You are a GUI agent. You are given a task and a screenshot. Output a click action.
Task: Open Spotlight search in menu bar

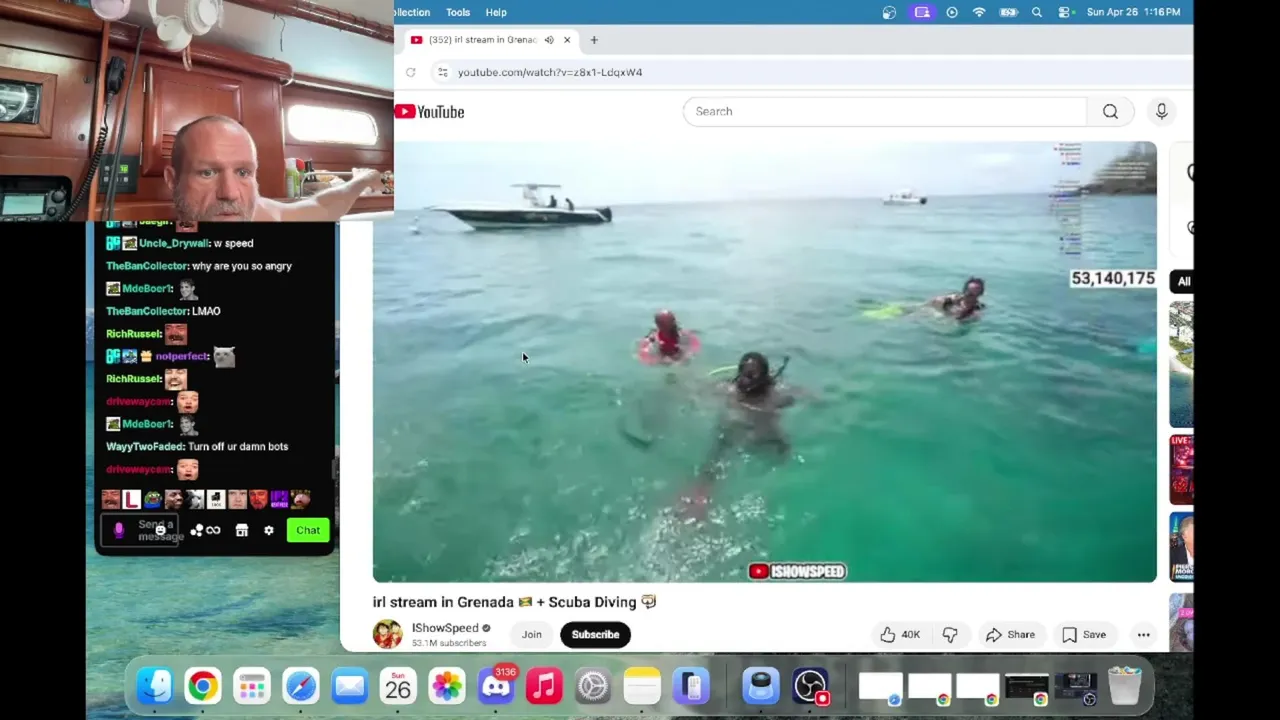coord(1037,12)
